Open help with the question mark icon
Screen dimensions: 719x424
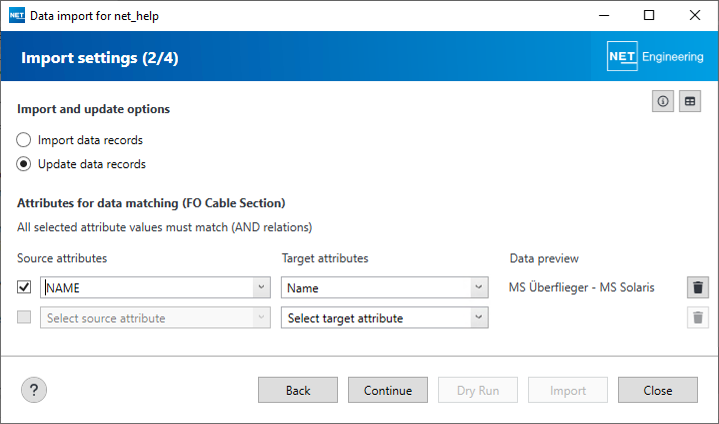(x=35, y=390)
